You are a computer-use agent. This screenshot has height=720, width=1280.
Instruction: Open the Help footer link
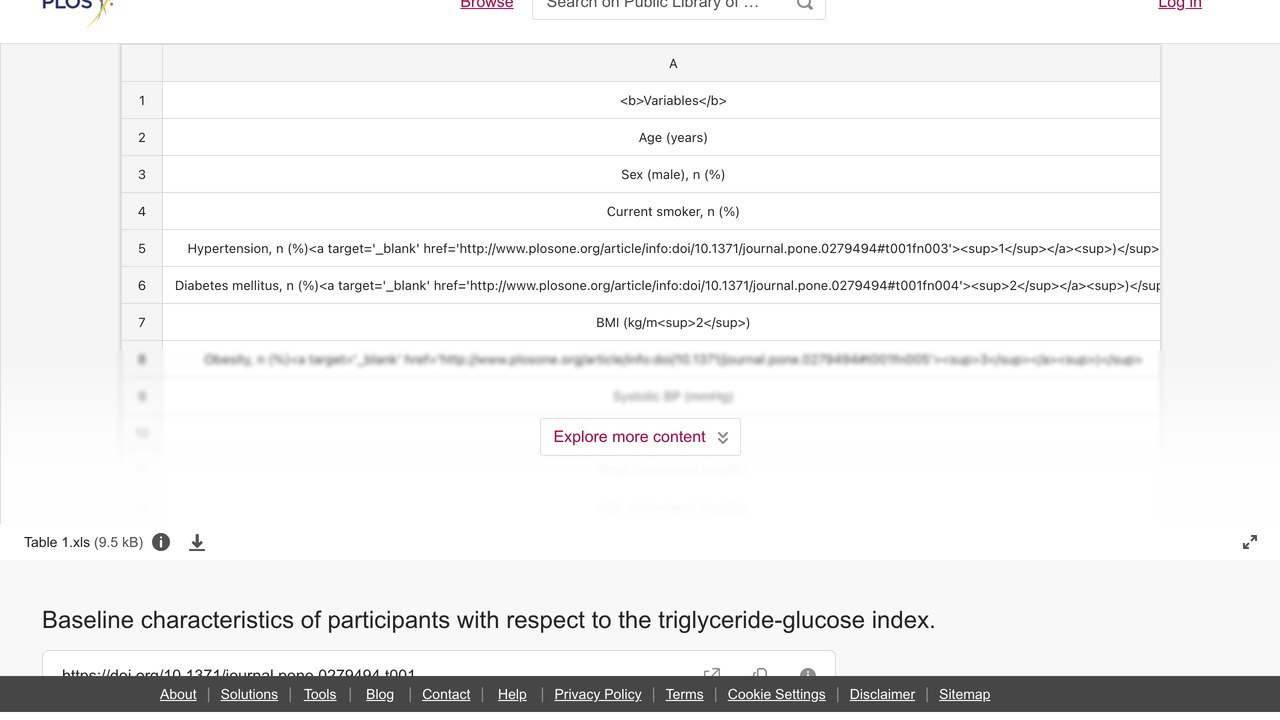point(512,694)
